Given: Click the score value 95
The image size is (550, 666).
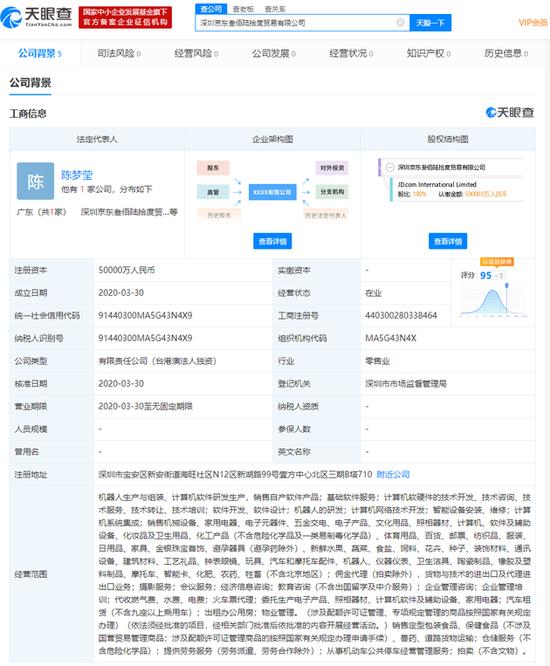Looking at the screenshot, I should click(x=485, y=276).
